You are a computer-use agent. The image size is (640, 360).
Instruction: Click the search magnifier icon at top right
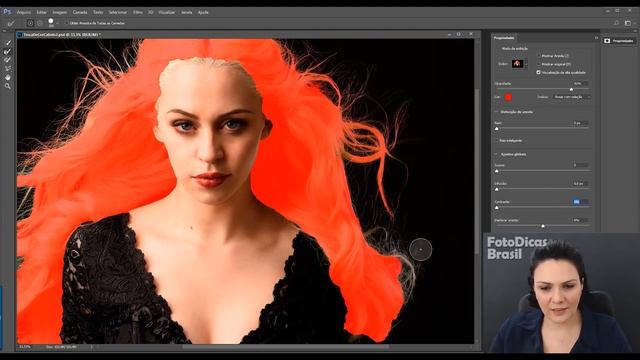616,23
